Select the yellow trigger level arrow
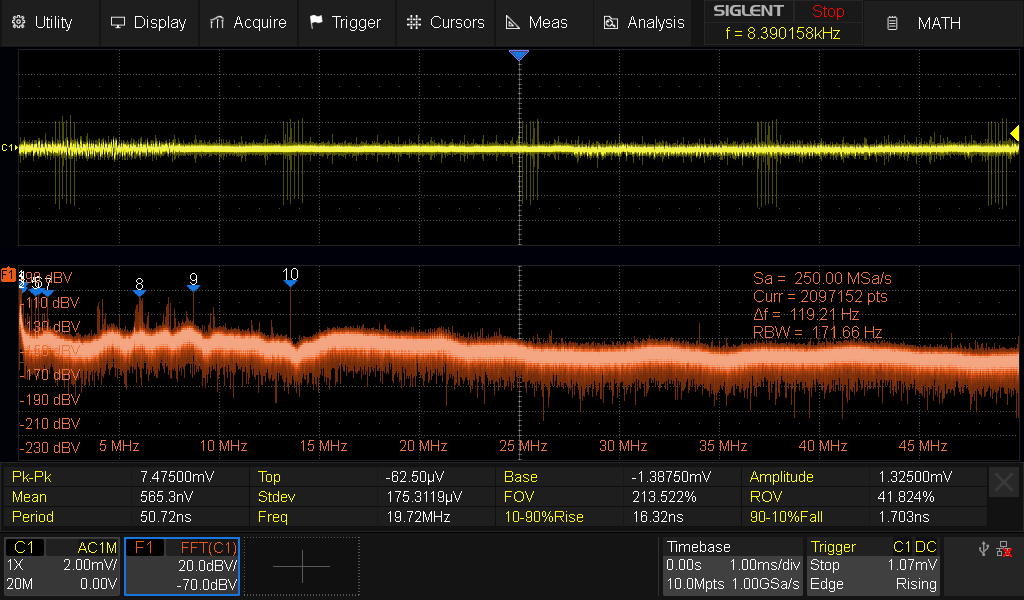This screenshot has width=1024, height=600. point(1016,133)
